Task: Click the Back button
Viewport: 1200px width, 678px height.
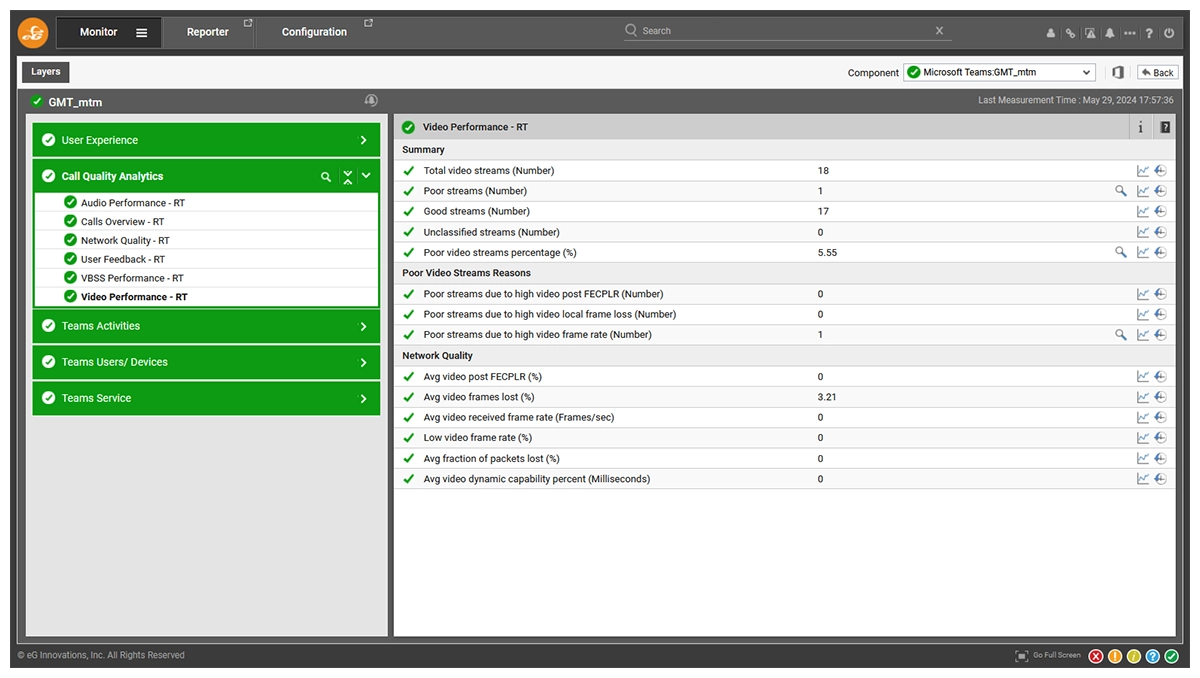Action: pos(1157,72)
